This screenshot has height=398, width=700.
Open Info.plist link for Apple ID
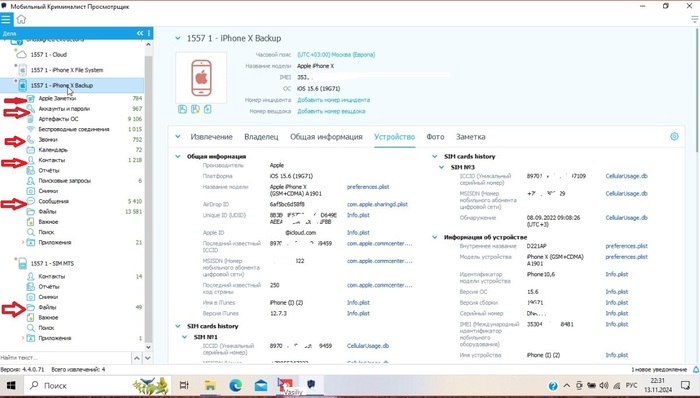358,232
